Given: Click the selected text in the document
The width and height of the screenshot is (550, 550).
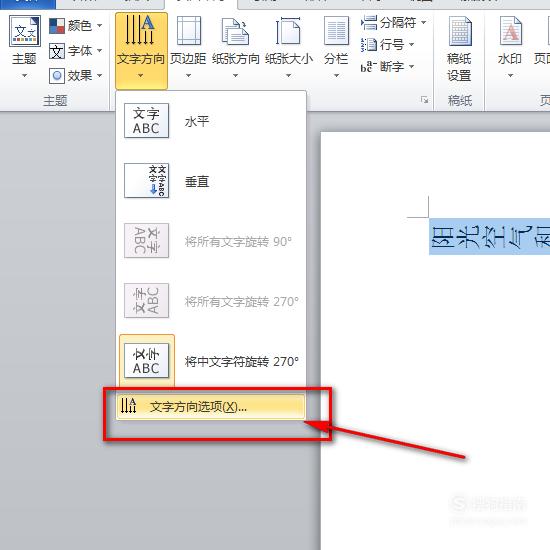Looking at the screenshot, I should pyautogui.click(x=489, y=237).
